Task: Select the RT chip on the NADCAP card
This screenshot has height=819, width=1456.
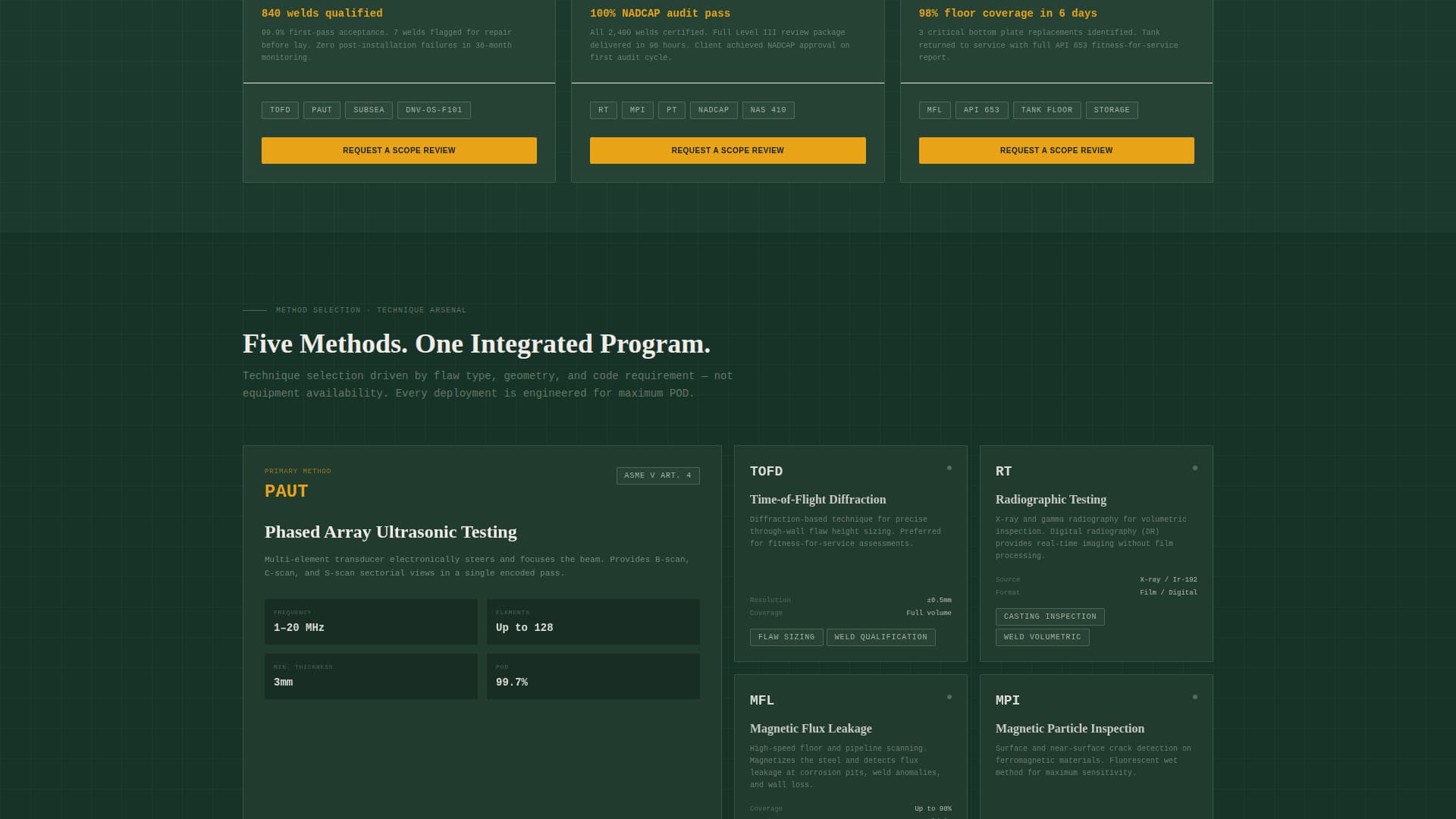Action: [603, 110]
